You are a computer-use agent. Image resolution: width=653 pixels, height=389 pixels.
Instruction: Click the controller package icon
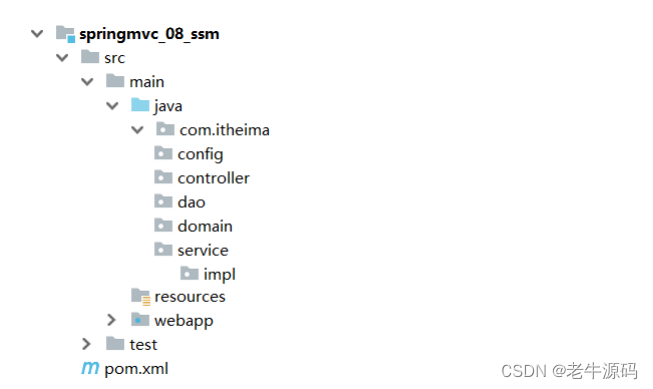(x=163, y=177)
